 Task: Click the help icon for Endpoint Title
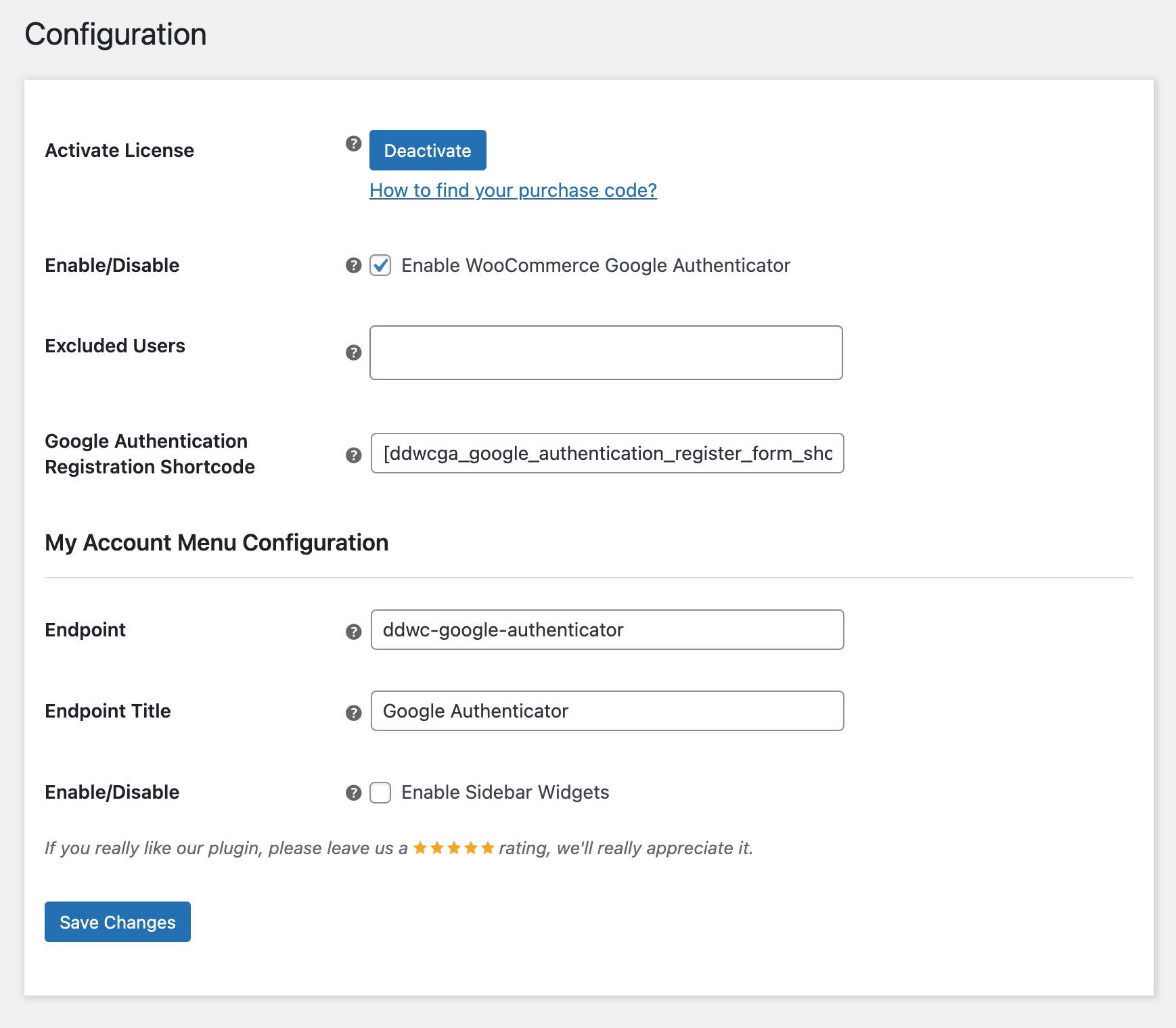coord(353,713)
